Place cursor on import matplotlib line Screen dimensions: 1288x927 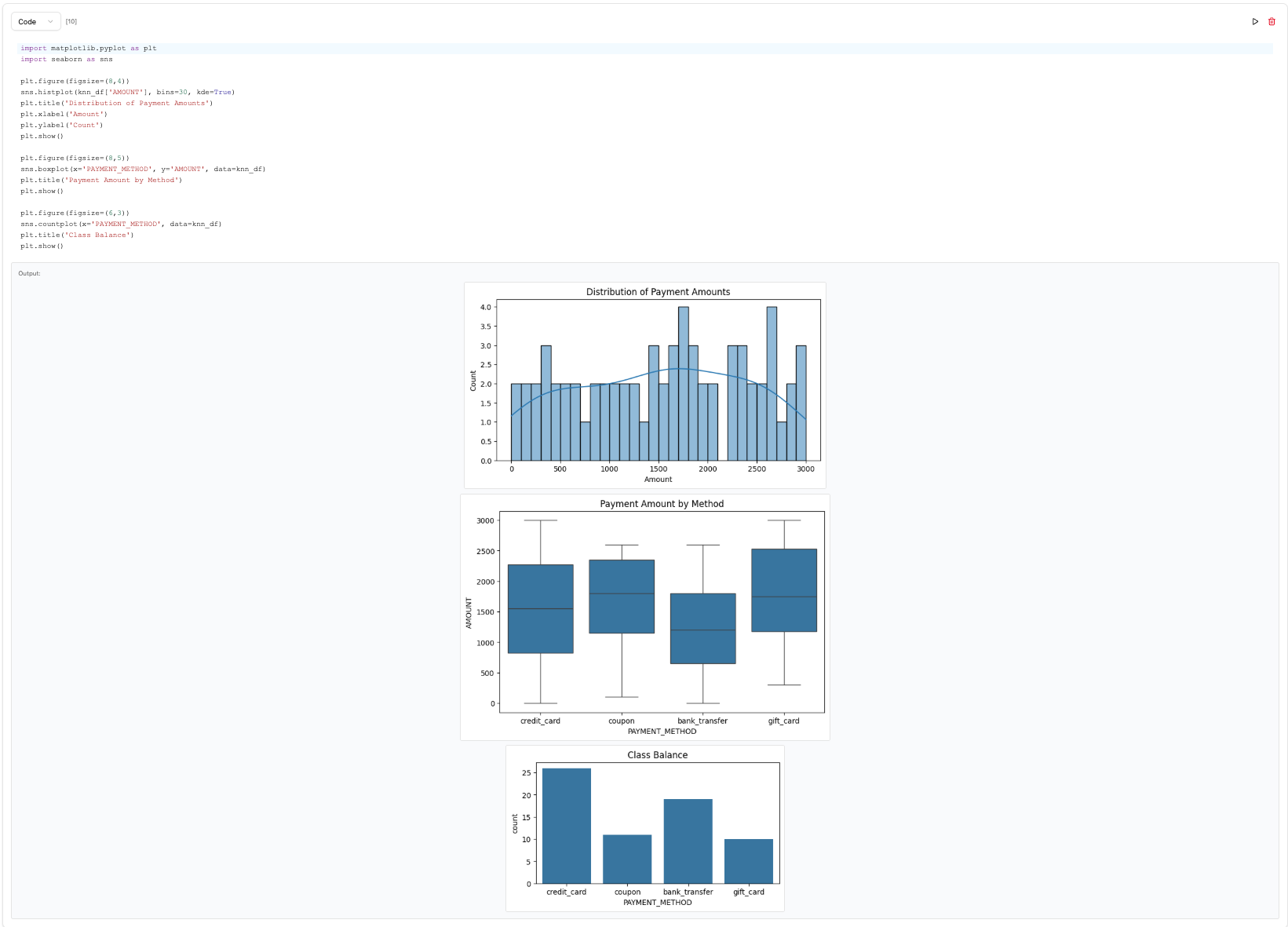click(x=89, y=49)
